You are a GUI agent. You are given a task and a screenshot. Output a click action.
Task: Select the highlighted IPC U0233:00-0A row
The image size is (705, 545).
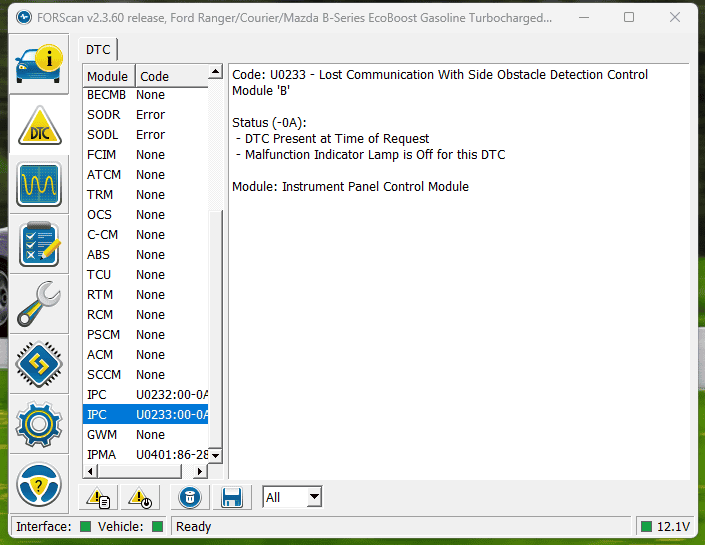[145, 415]
